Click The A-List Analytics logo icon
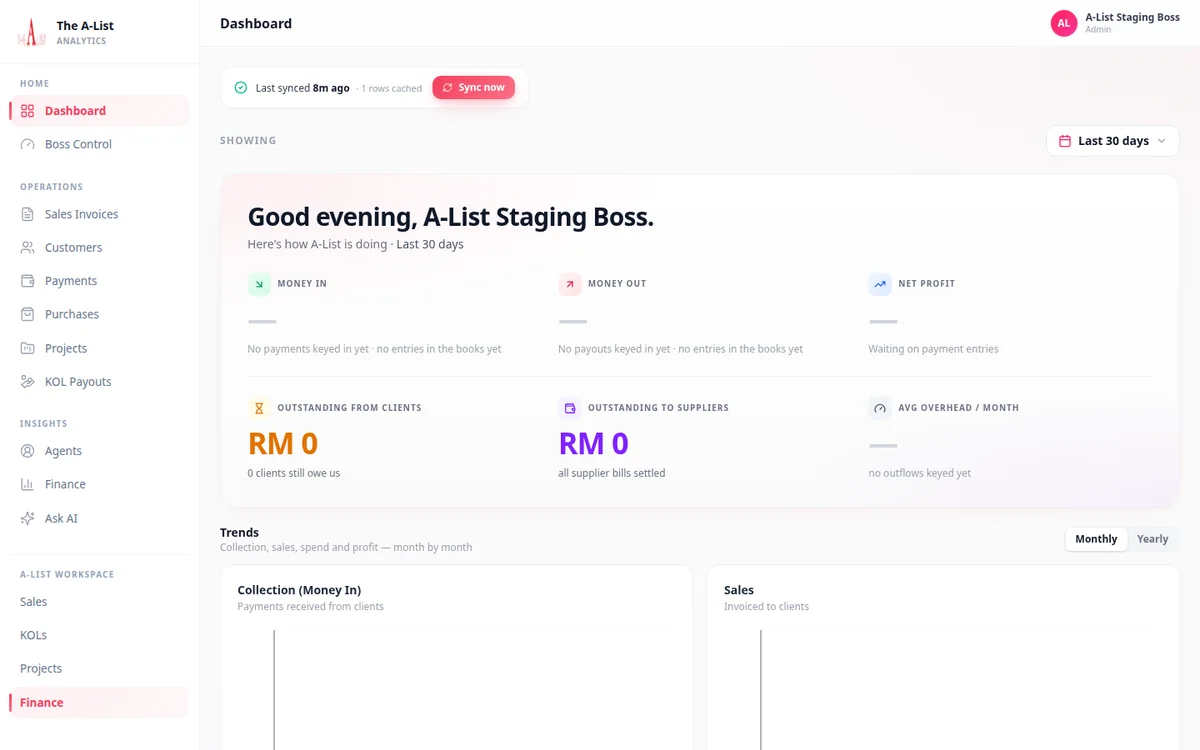 (32, 32)
